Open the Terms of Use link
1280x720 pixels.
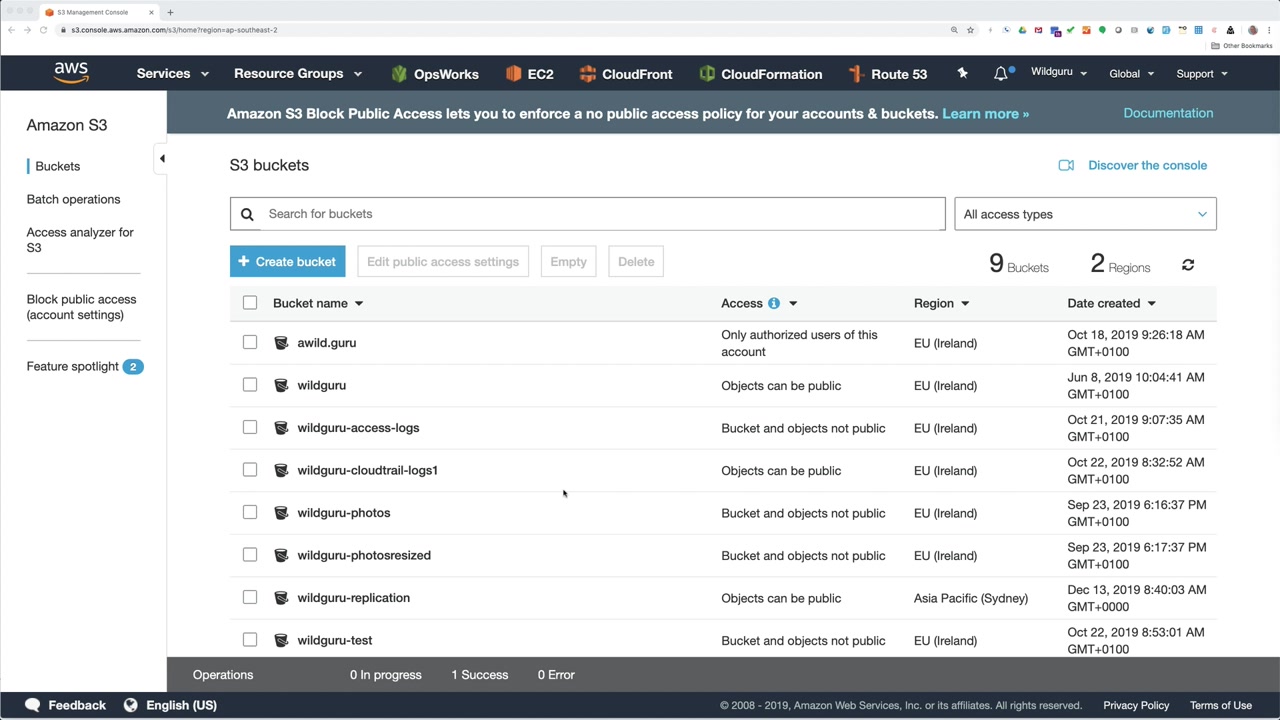1221,705
